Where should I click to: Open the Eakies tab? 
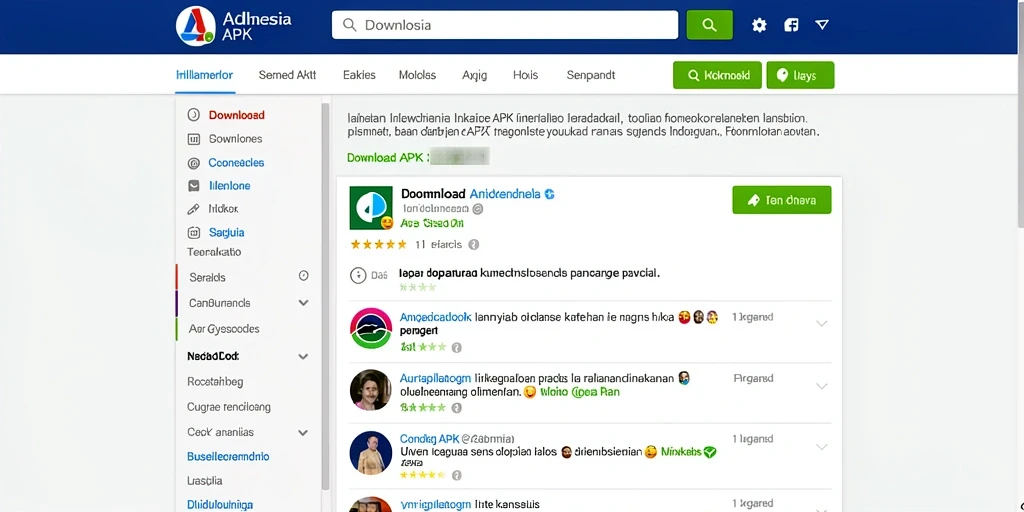(359, 75)
